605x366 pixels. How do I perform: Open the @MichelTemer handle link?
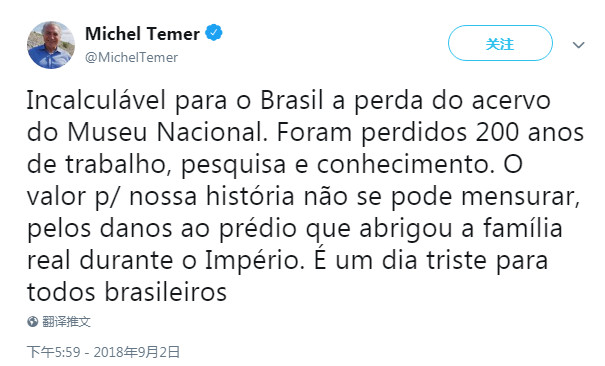point(131,57)
